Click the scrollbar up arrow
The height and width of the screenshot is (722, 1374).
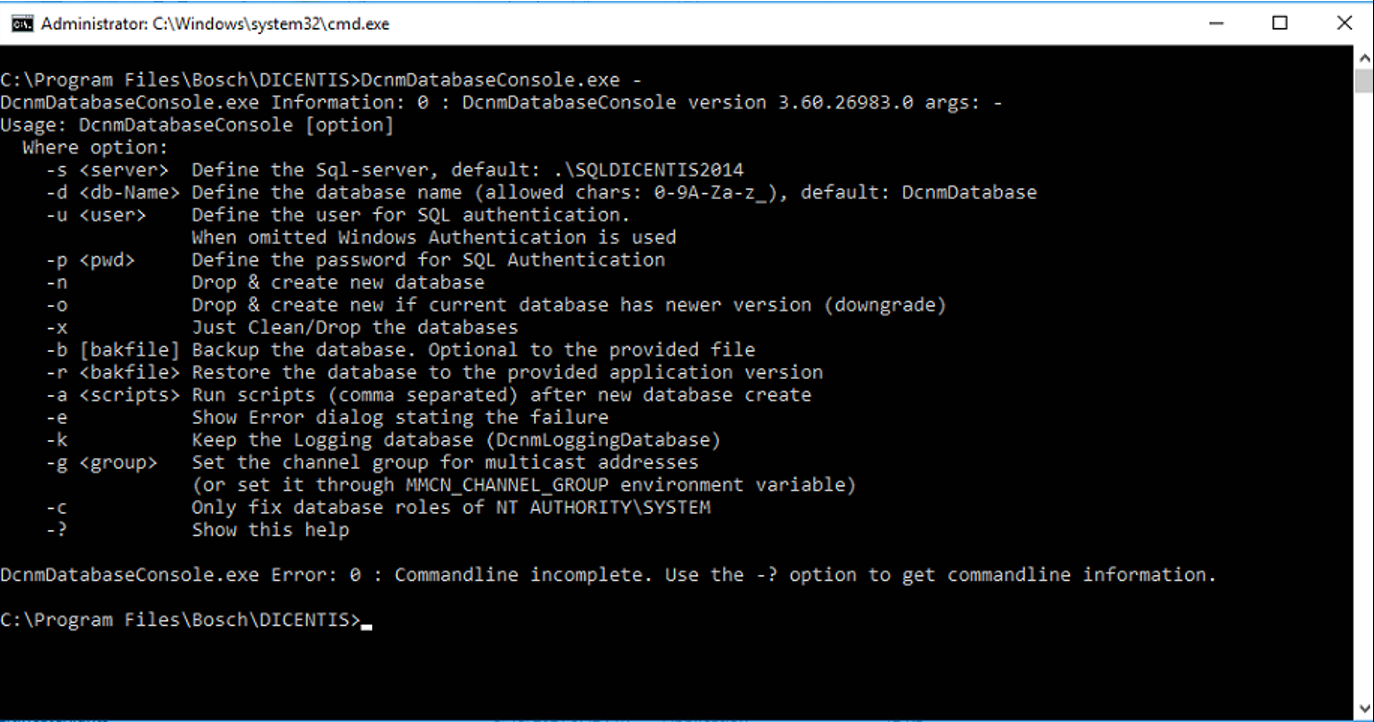point(1363,56)
